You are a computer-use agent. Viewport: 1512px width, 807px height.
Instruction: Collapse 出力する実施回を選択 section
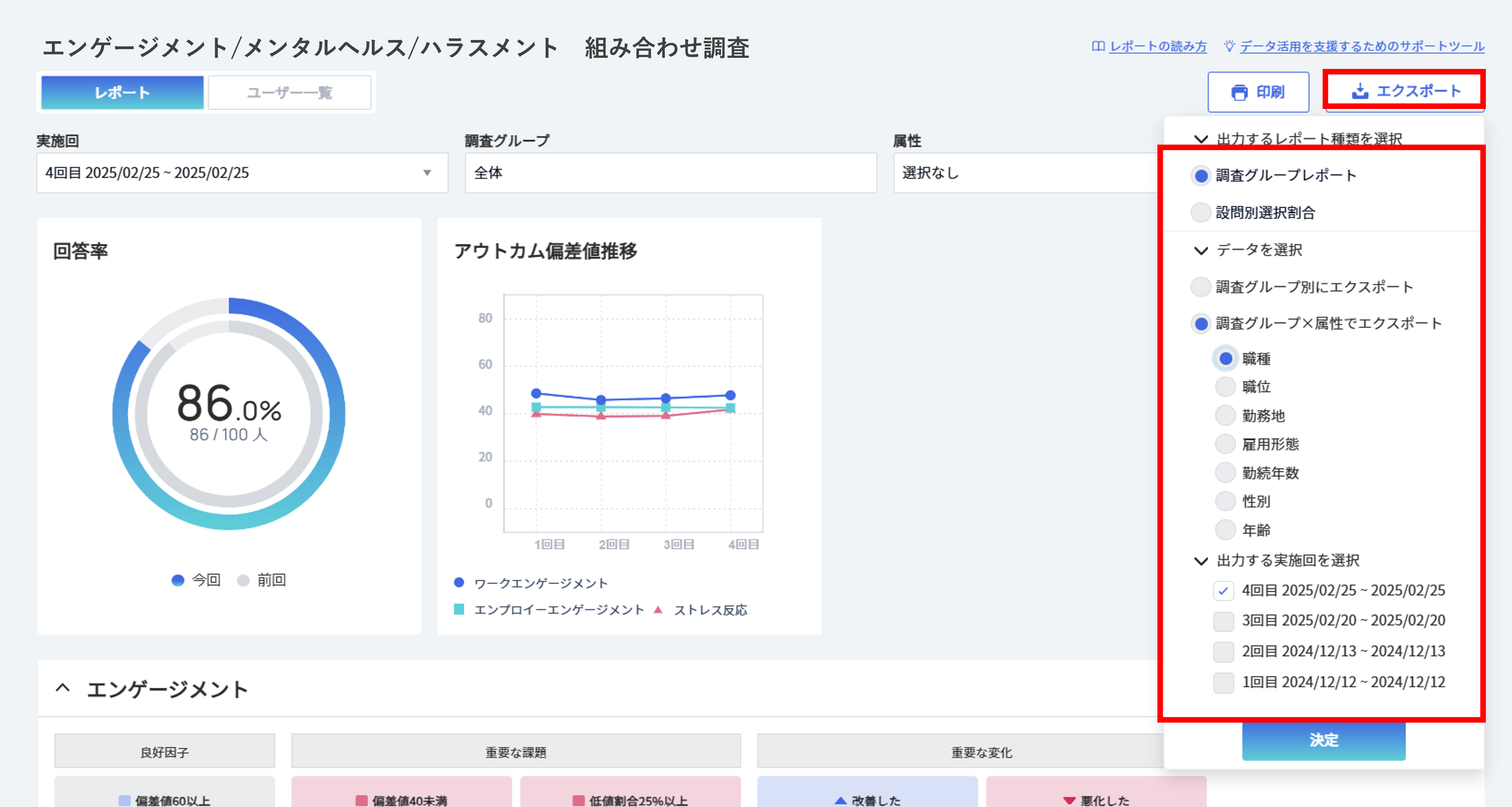1201,561
